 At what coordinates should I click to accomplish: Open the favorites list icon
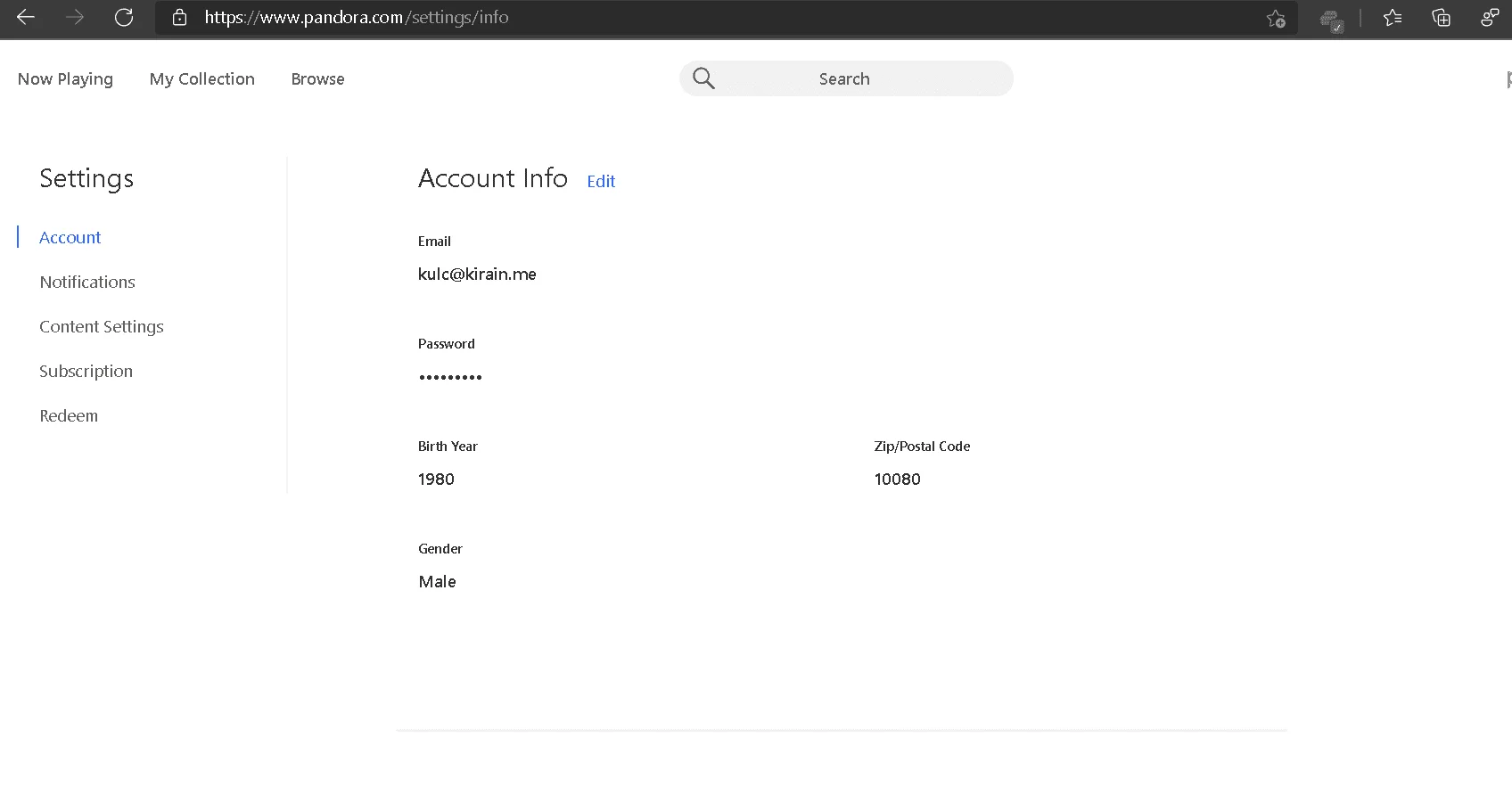[x=1393, y=18]
